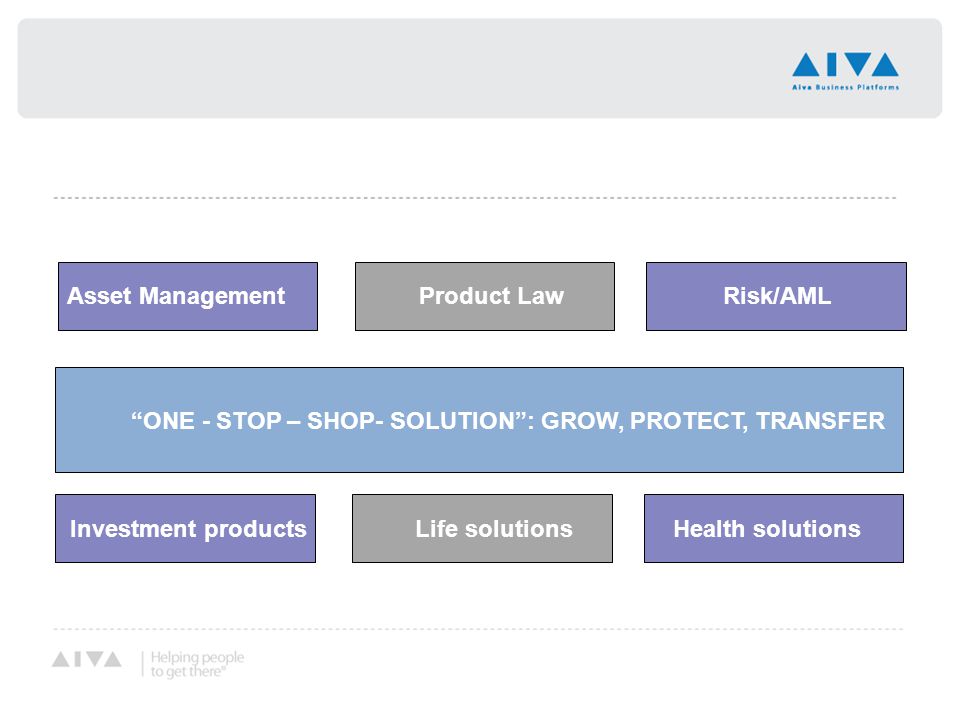Click the last blue triangle of the header logo

(x=885, y=64)
